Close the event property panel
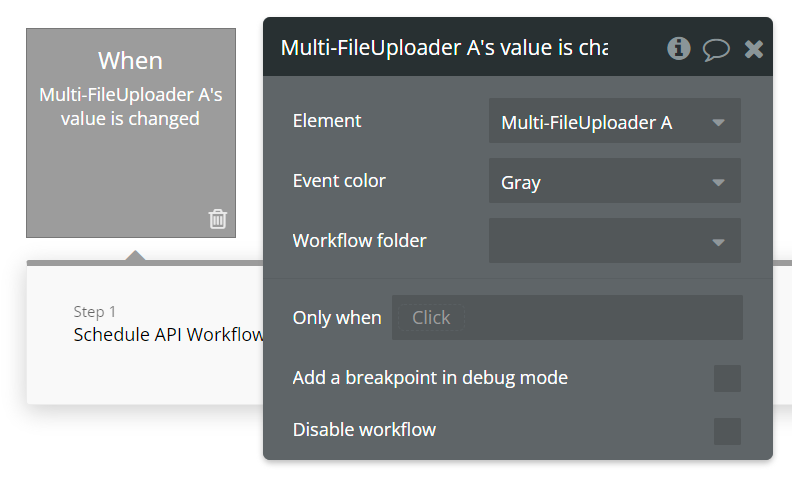The image size is (792, 484). 754,49
